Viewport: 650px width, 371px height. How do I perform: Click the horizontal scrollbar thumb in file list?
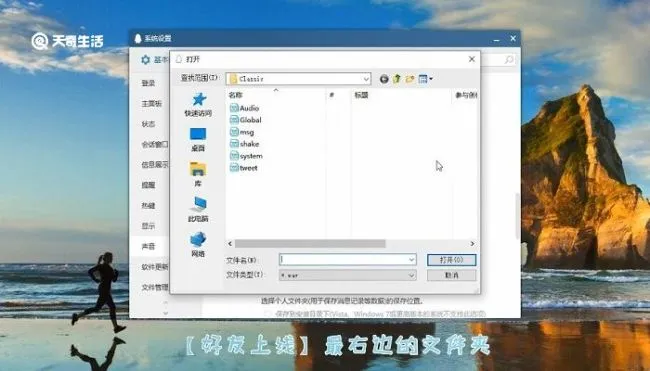(310, 244)
